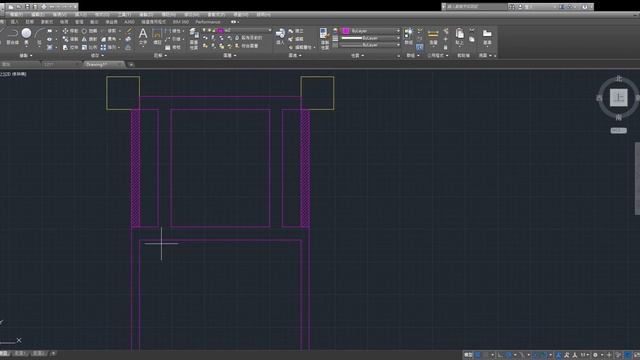
Task: Activate the Mirror tool in Modify panel
Action: tap(89, 39)
